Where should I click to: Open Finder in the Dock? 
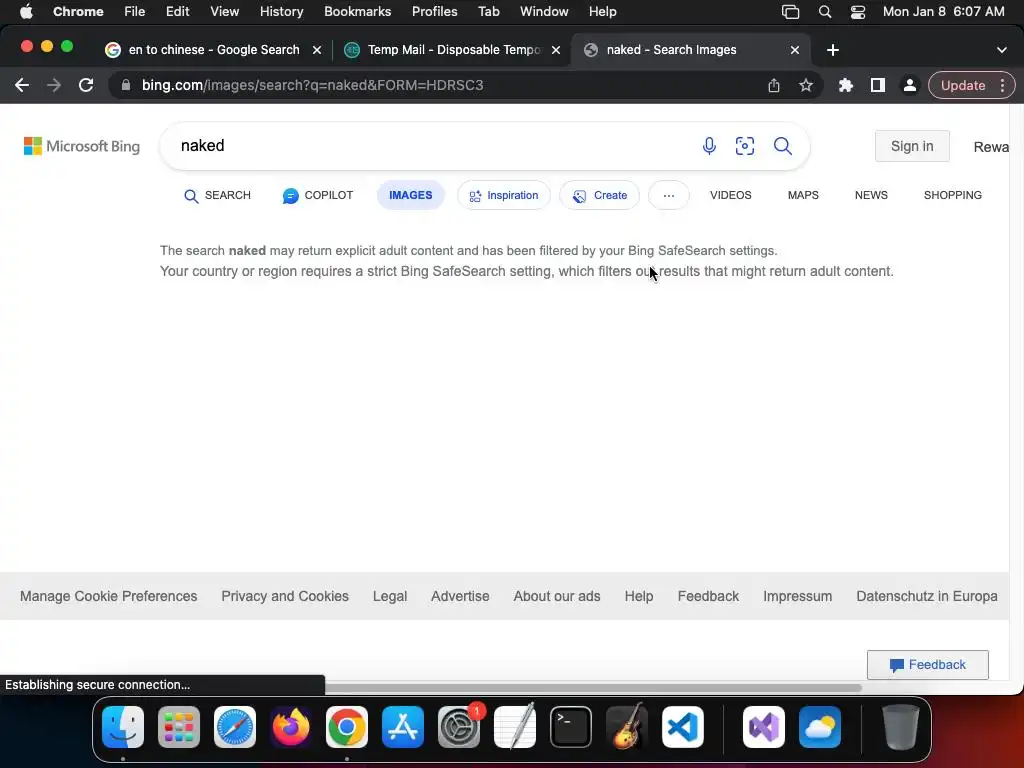pos(123,727)
